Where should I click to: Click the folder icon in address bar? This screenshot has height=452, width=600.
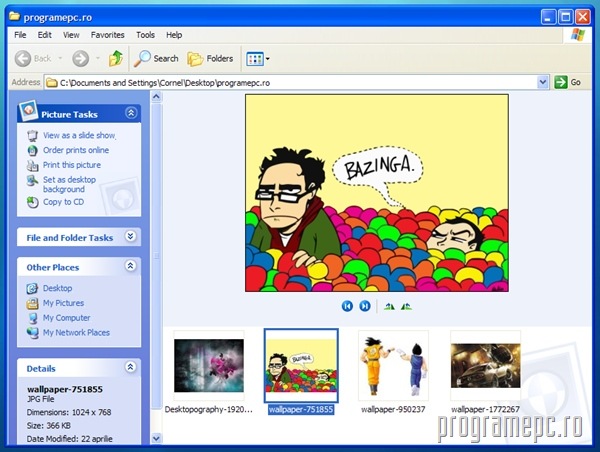tap(52, 83)
